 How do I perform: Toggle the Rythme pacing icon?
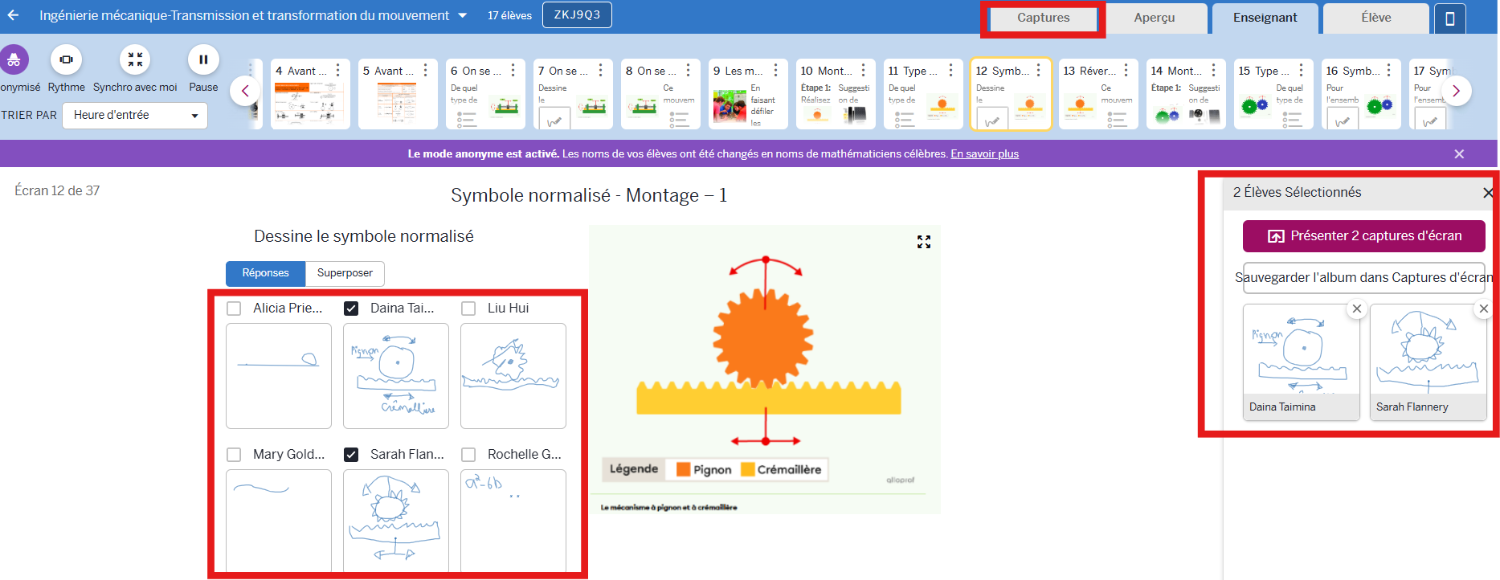click(x=66, y=60)
